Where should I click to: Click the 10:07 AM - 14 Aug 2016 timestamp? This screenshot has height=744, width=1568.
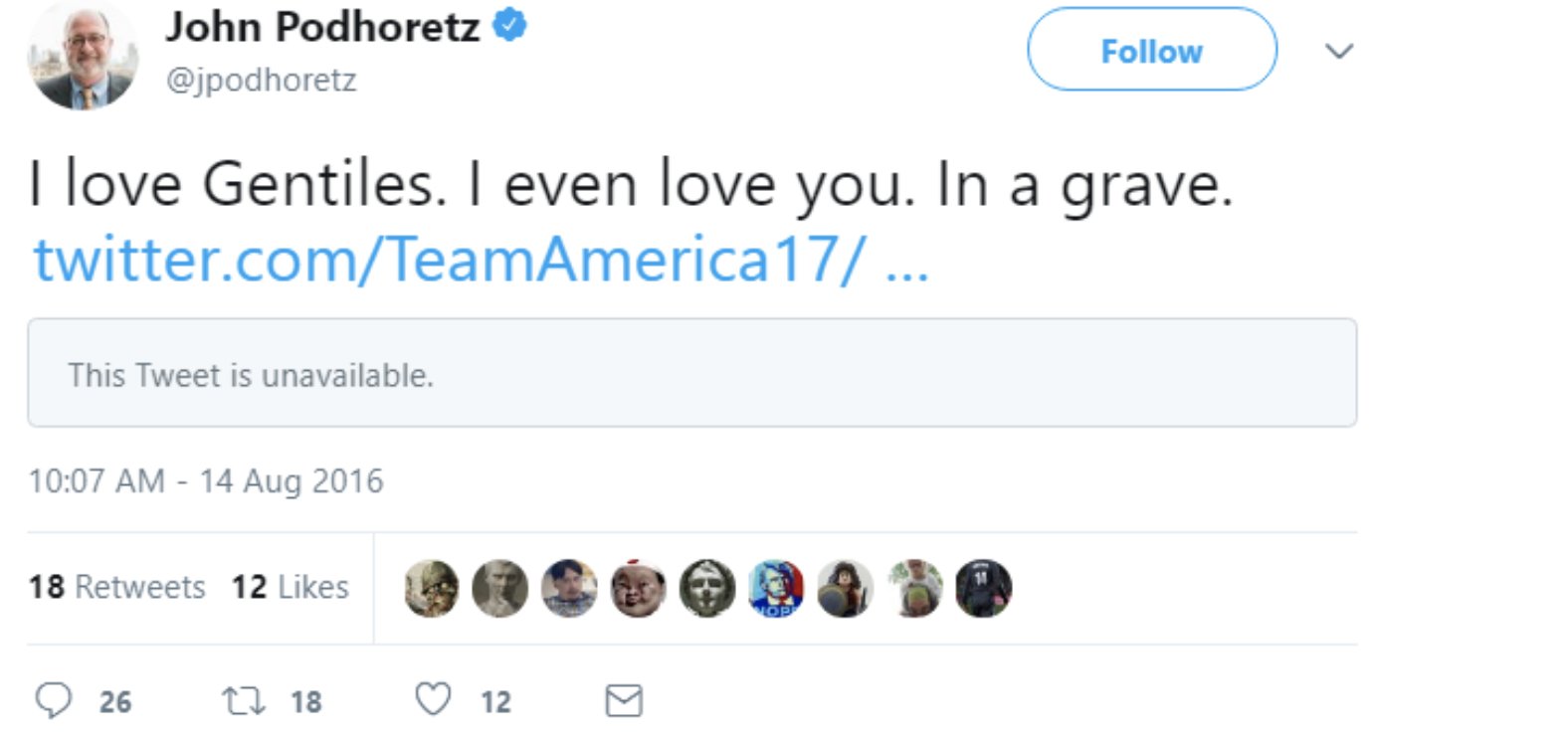pyautogui.click(x=206, y=481)
